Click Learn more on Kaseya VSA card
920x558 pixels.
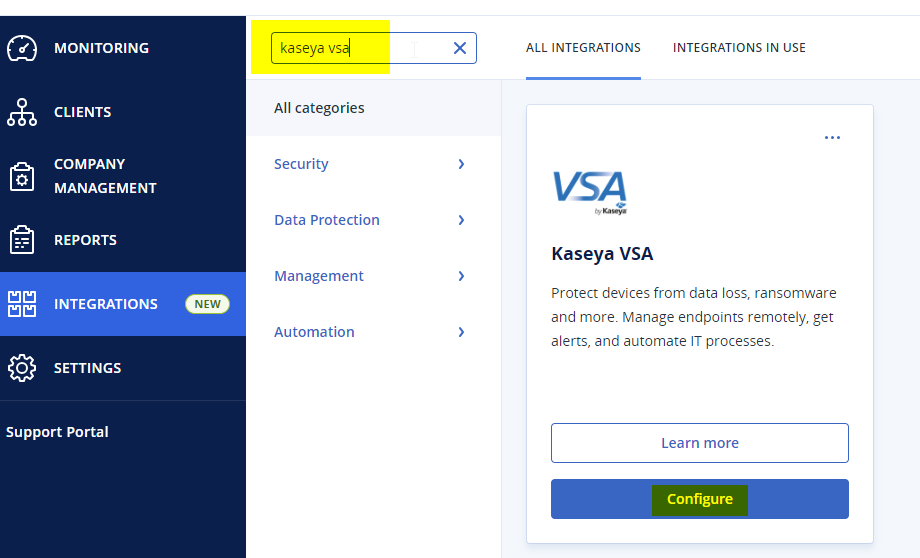tap(700, 443)
